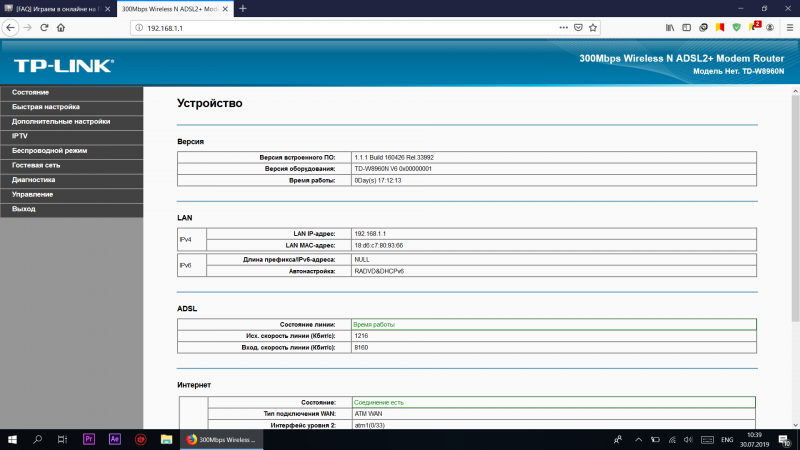The height and width of the screenshot is (450, 800).
Task: Go back to the previous page
Action: [x=11, y=28]
